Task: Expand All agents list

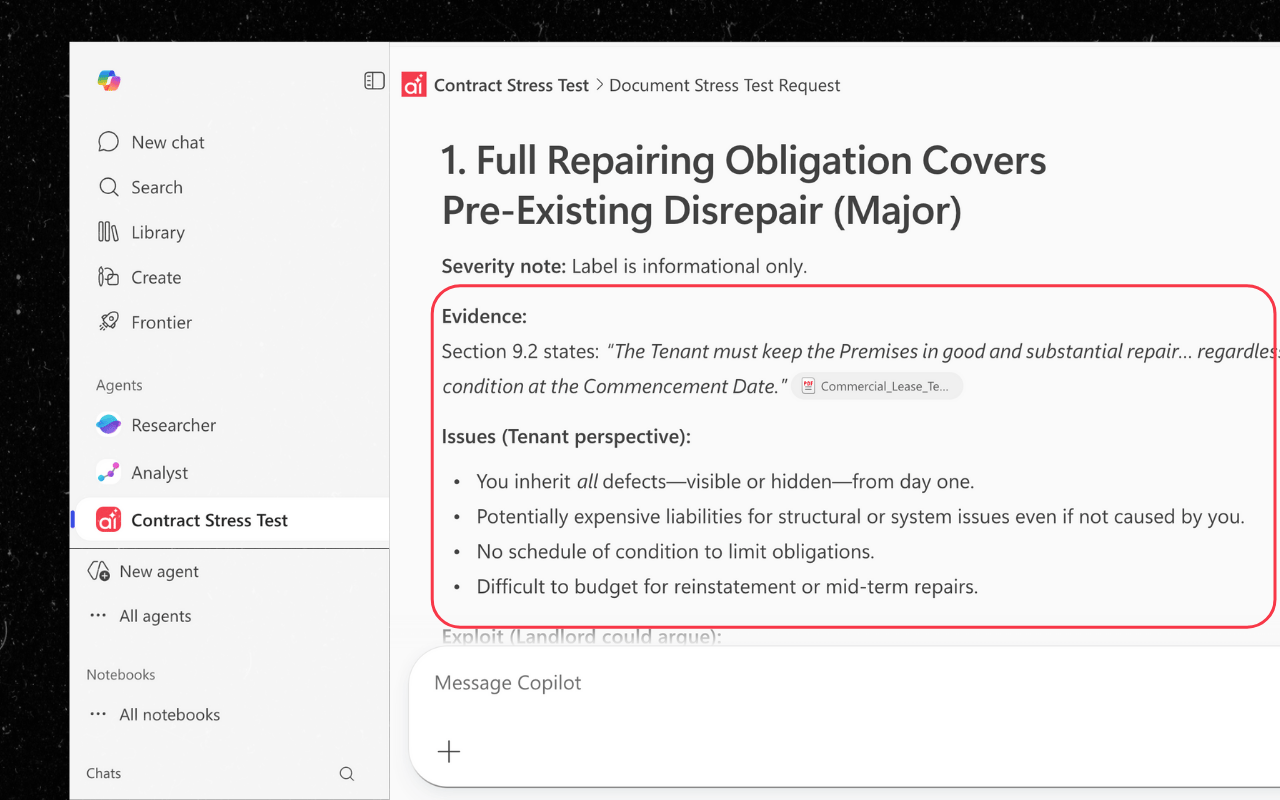Action: pyautogui.click(x=154, y=616)
